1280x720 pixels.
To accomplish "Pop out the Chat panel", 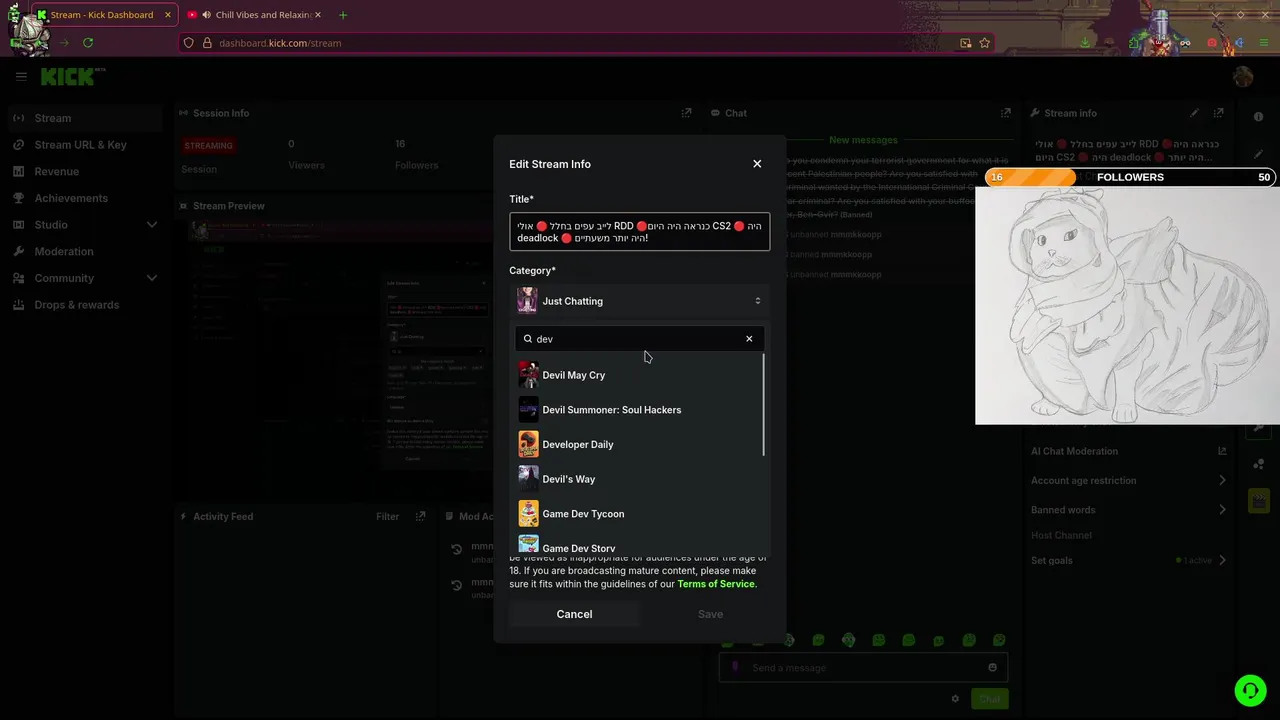I will click(x=1006, y=113).
